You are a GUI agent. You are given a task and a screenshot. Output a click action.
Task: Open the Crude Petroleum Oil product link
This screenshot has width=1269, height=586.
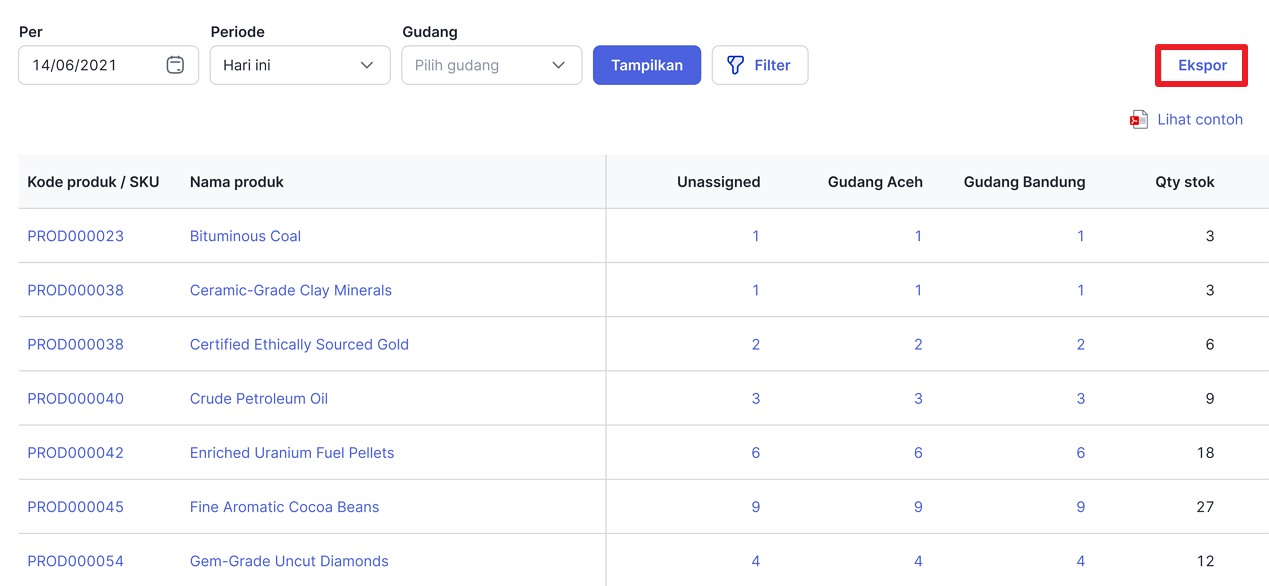259,398
